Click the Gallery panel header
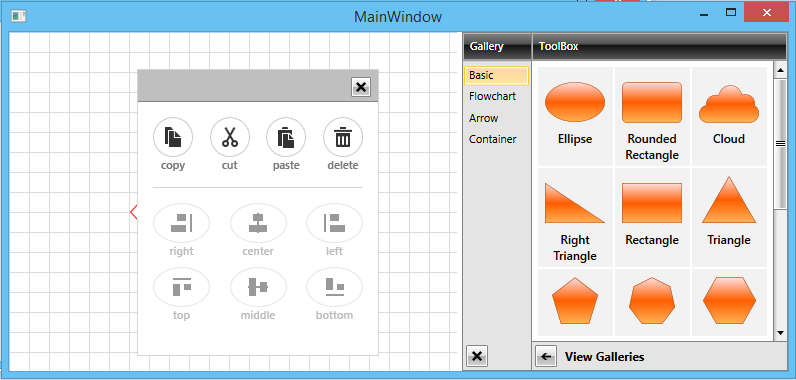The height and width of the screenshot is (380, 796). [x=497, y=46]
